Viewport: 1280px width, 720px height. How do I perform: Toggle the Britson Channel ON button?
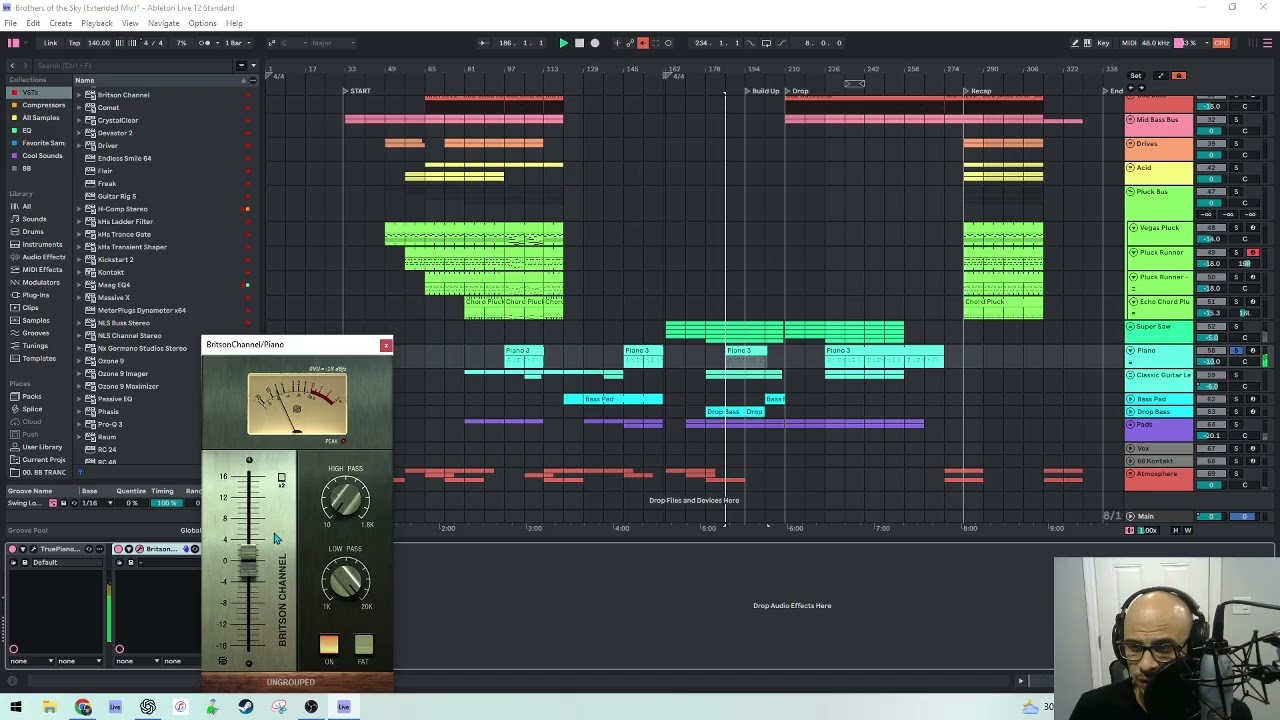pyautogui.click(x=329, y=645)
